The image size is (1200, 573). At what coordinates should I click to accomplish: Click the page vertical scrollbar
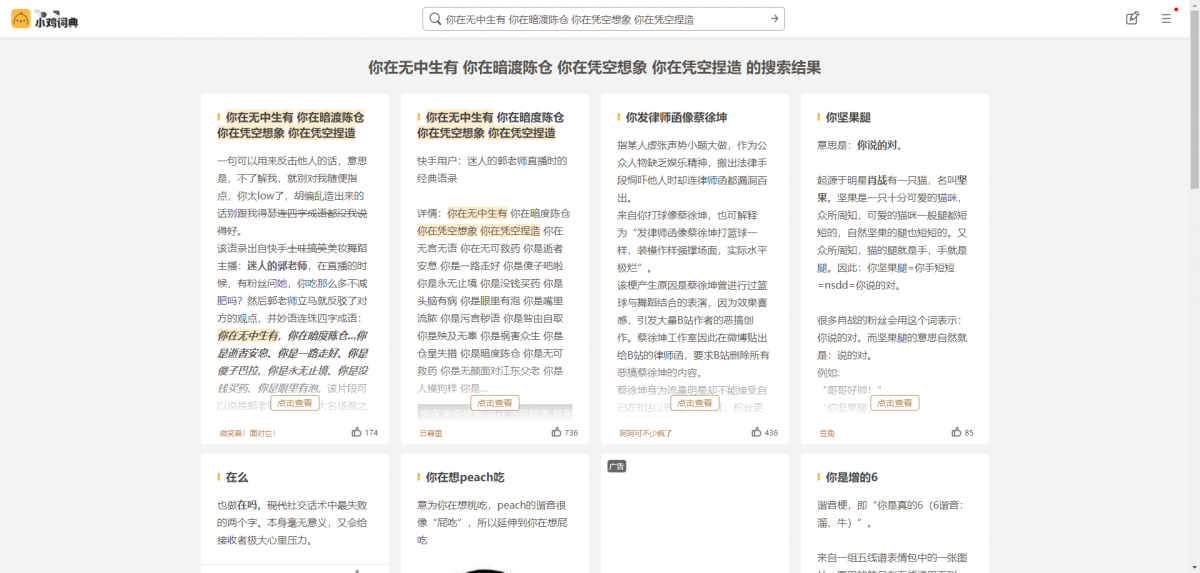tap(1194, 100)
